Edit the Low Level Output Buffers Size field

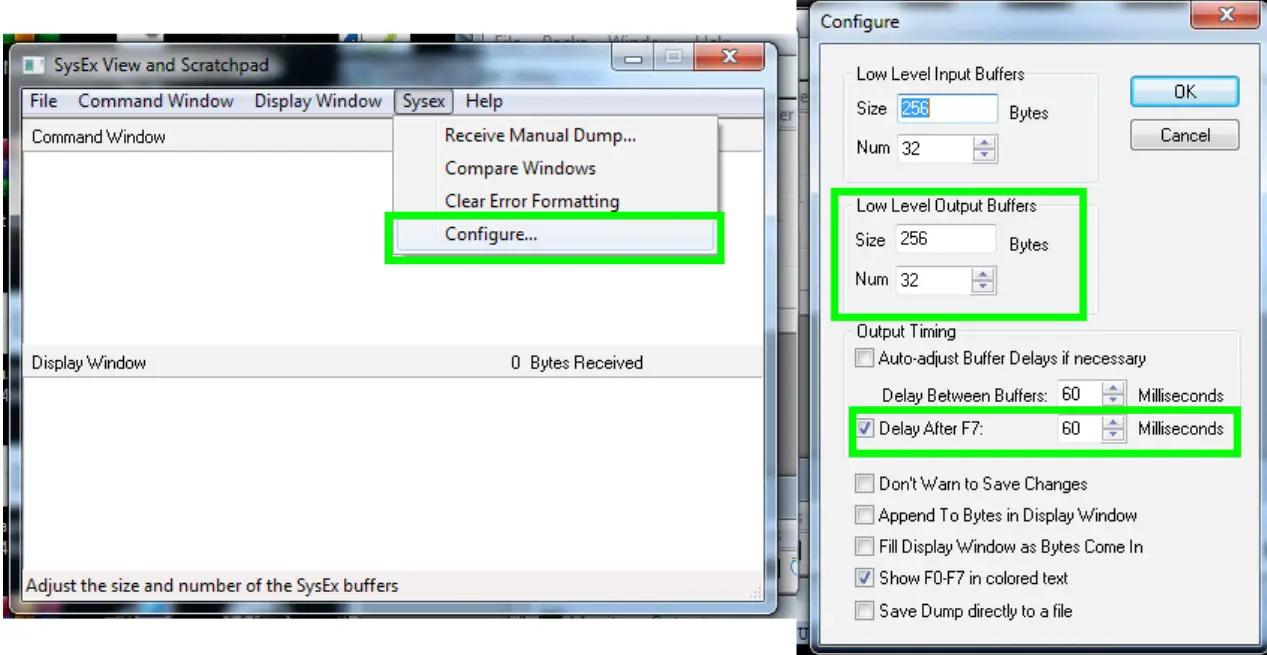coord(944,240)
